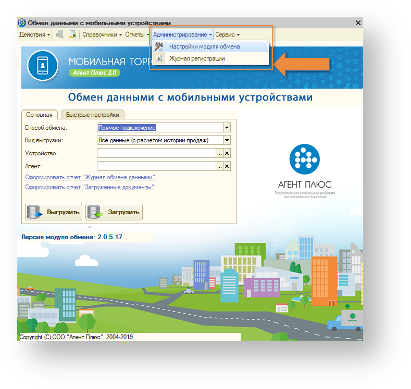Open selection dialog for Агент field
411x389 pixels.
pyautogui.click(x=220, y=166)
